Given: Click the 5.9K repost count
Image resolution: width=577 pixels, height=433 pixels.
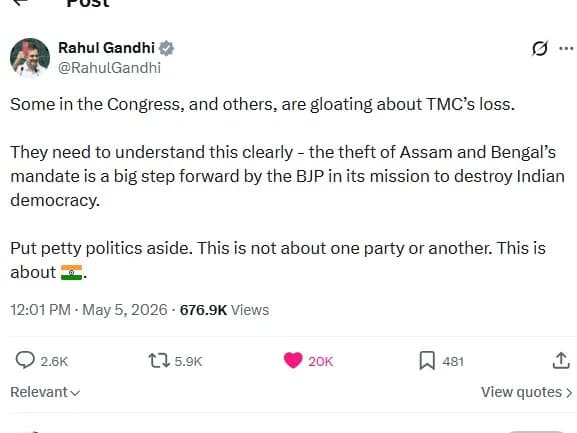Looking at the screenshot, I should pos(188,362).
